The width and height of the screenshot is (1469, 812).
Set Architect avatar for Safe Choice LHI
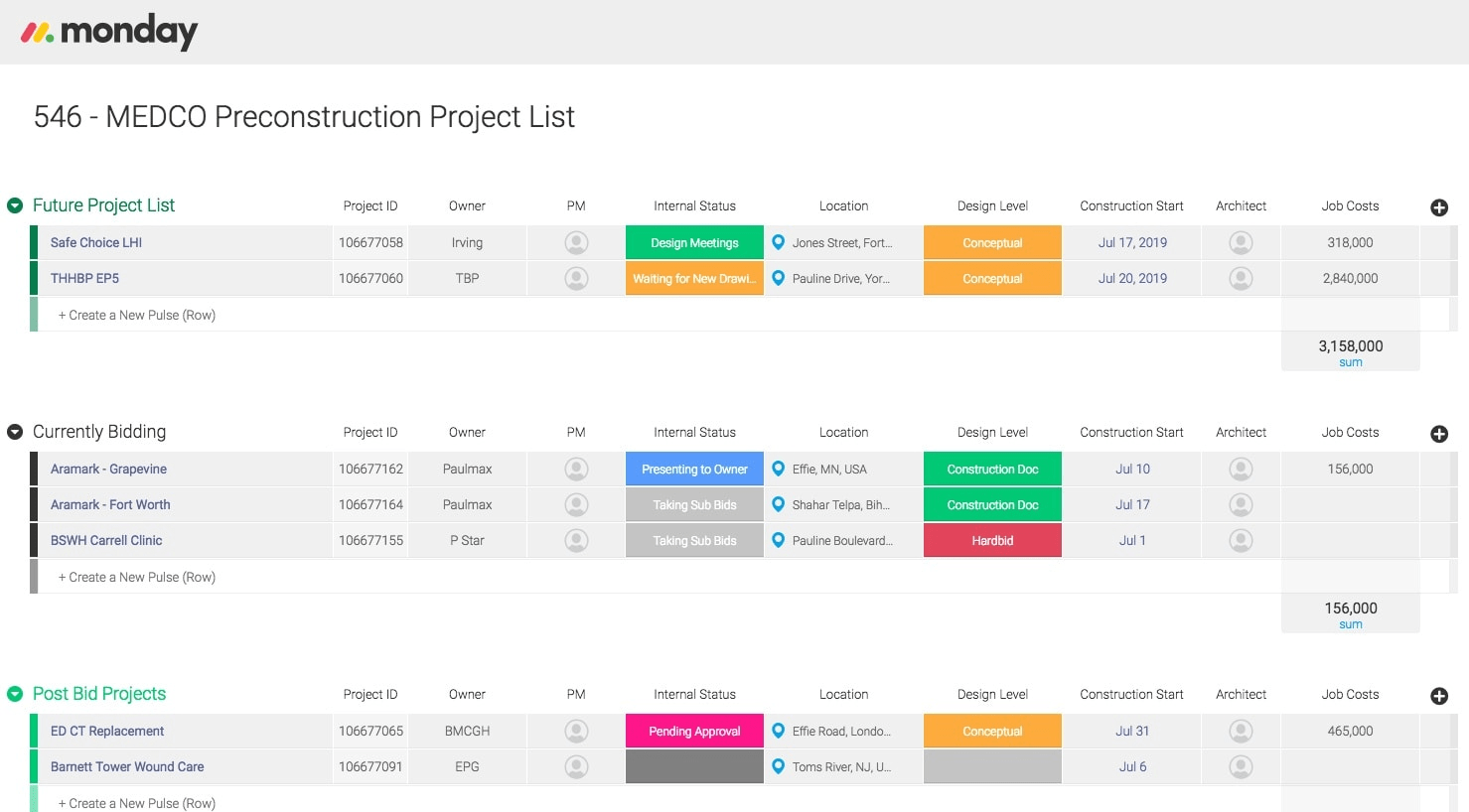click(1241, 242)
